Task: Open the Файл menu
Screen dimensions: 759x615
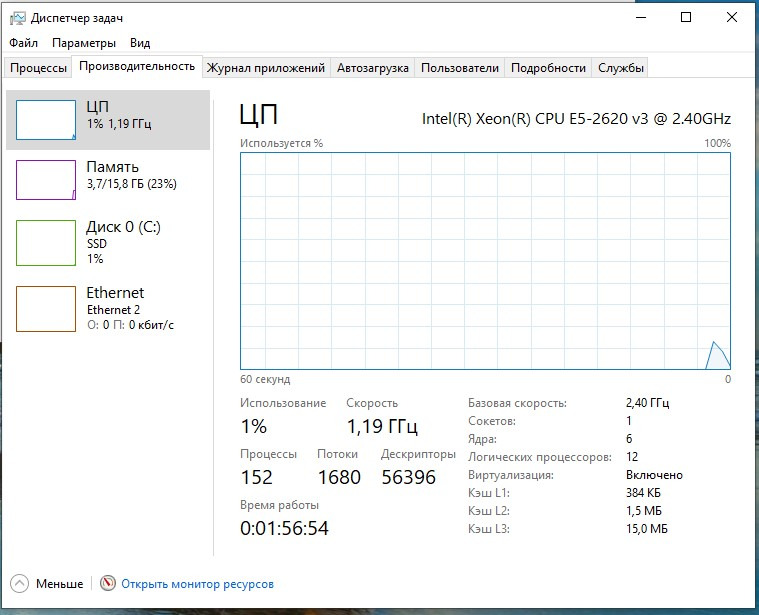Action: [x=23, y=43]
